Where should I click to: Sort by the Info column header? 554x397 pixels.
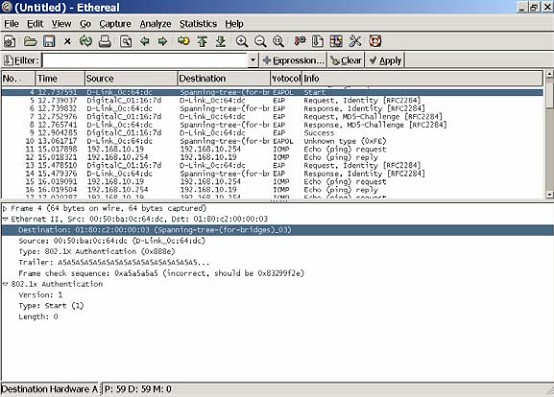coord(423,78)
